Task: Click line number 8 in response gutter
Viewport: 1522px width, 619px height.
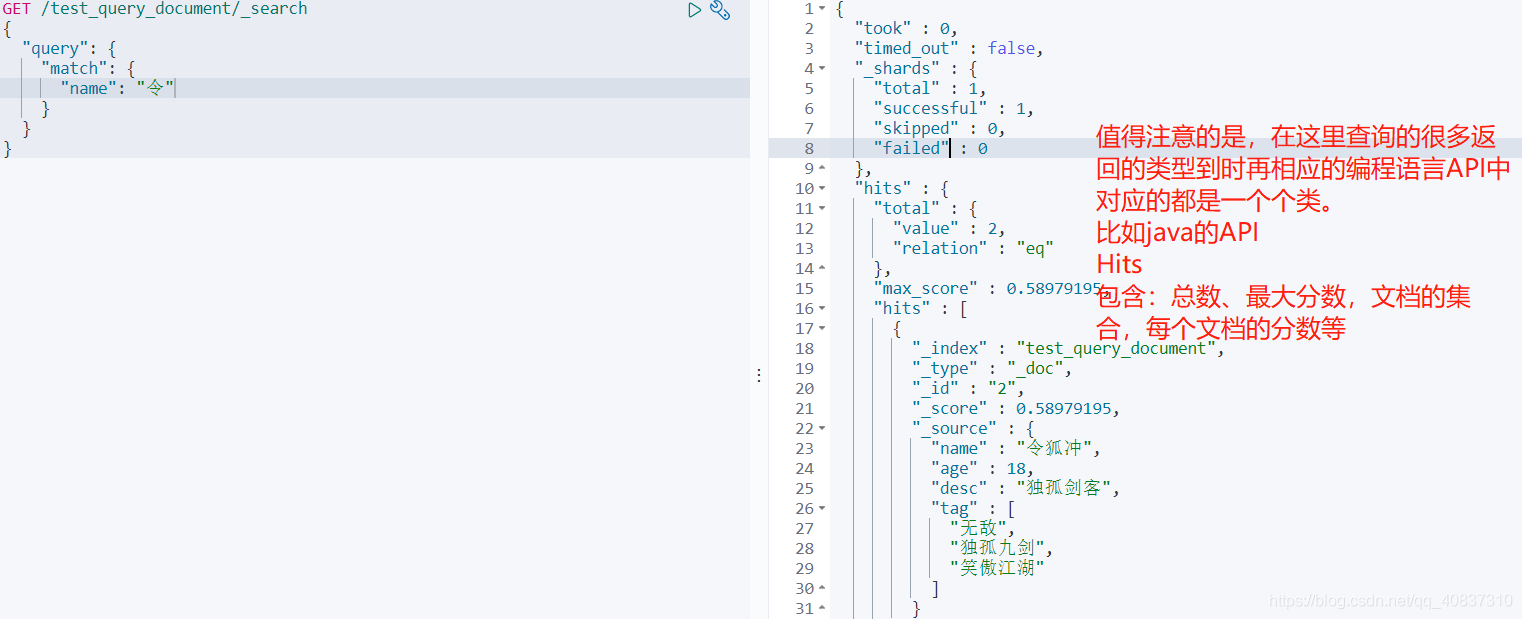Action: pos(809,148)
